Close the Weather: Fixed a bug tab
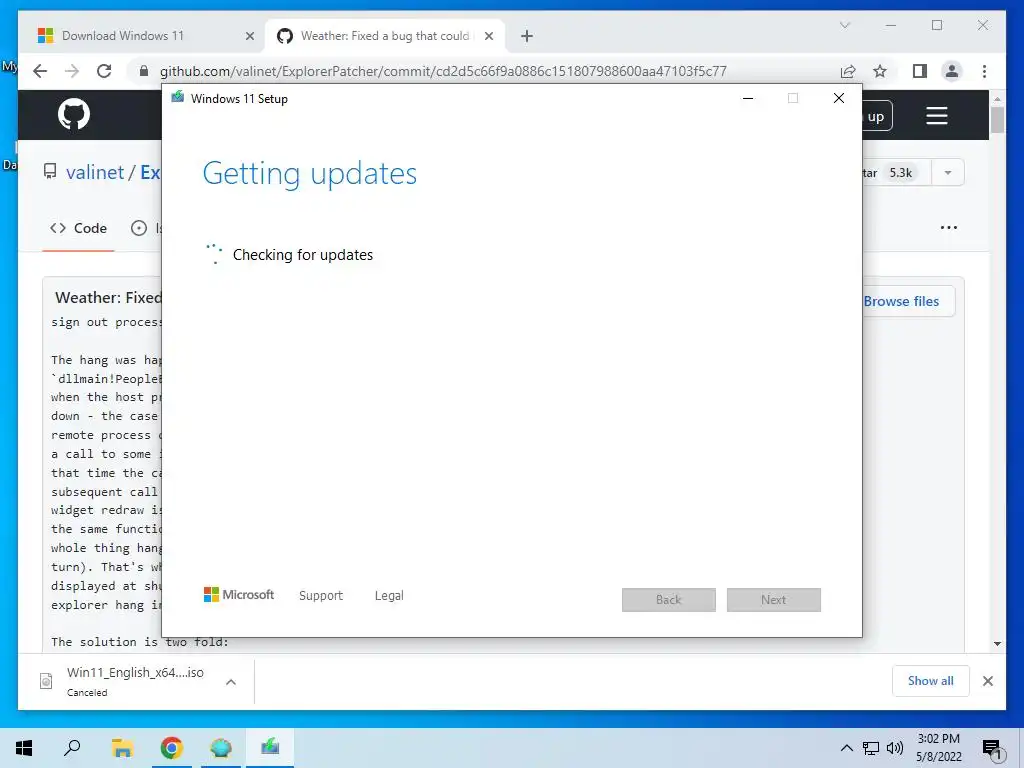Image resolution: width=1024 pixels, height=768 pixels. 488,36
